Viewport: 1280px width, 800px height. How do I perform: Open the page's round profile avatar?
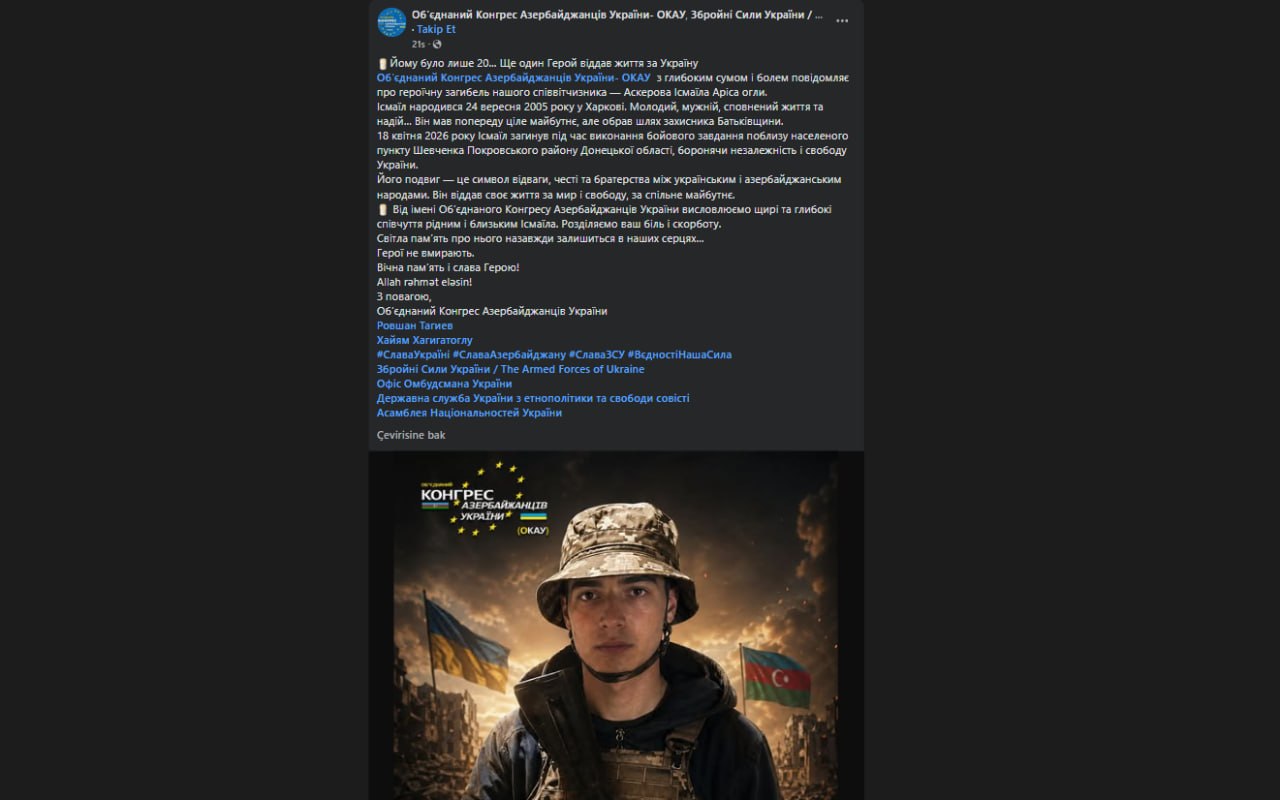point(391,22)
